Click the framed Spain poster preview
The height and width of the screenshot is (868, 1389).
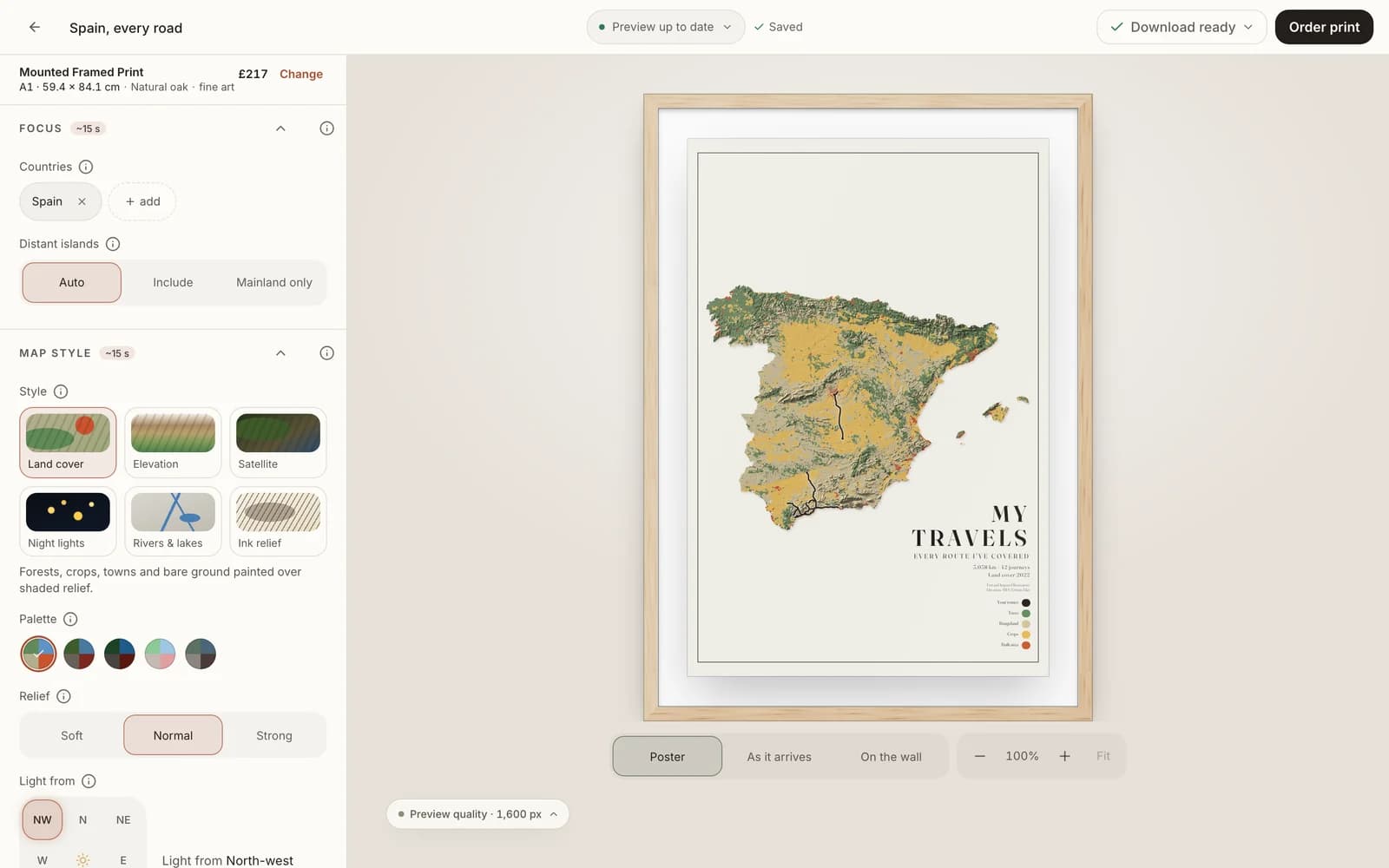(867, 407)
